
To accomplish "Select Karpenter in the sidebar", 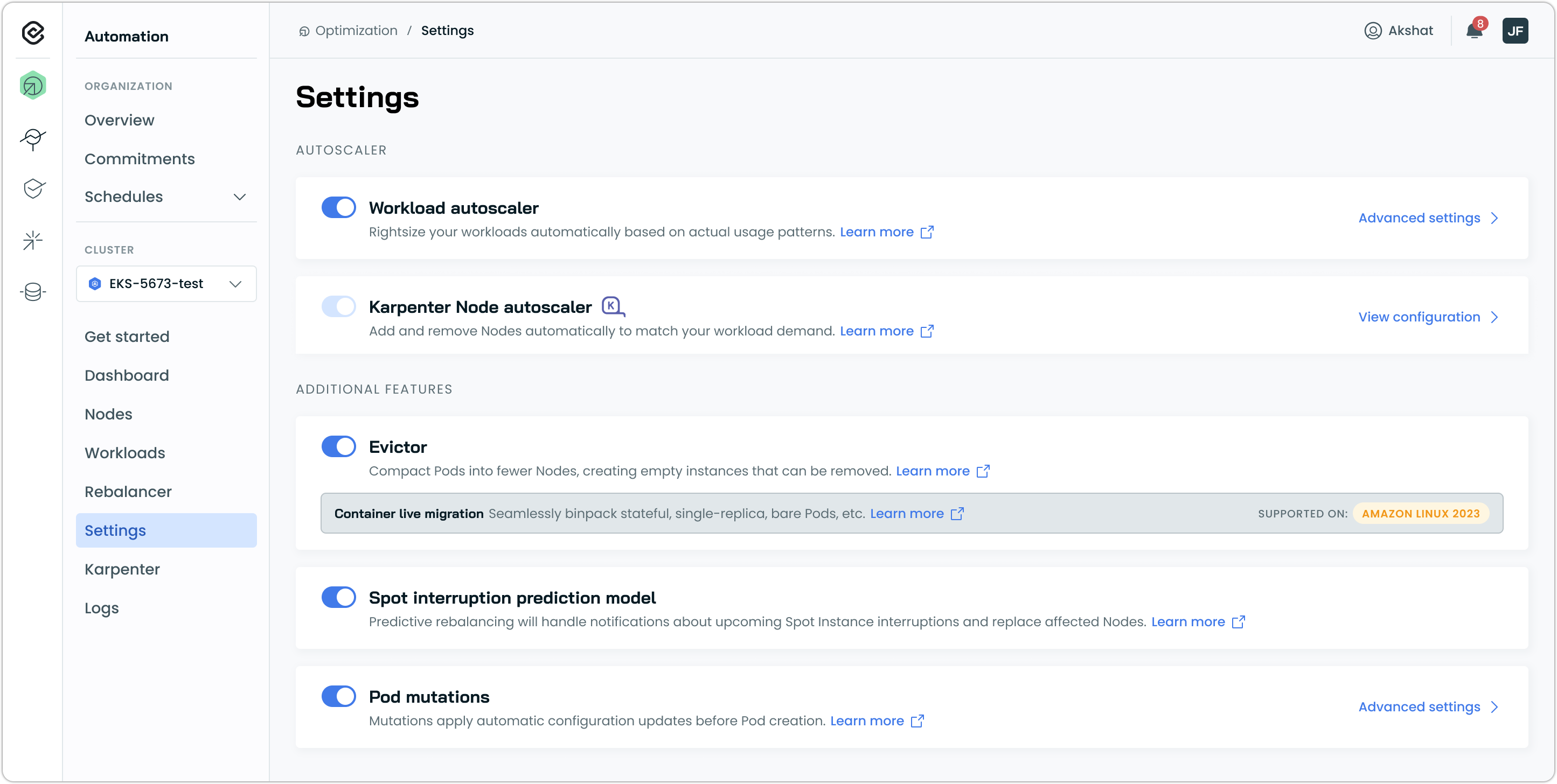I will pyautogui.click(x=122, y=569).
